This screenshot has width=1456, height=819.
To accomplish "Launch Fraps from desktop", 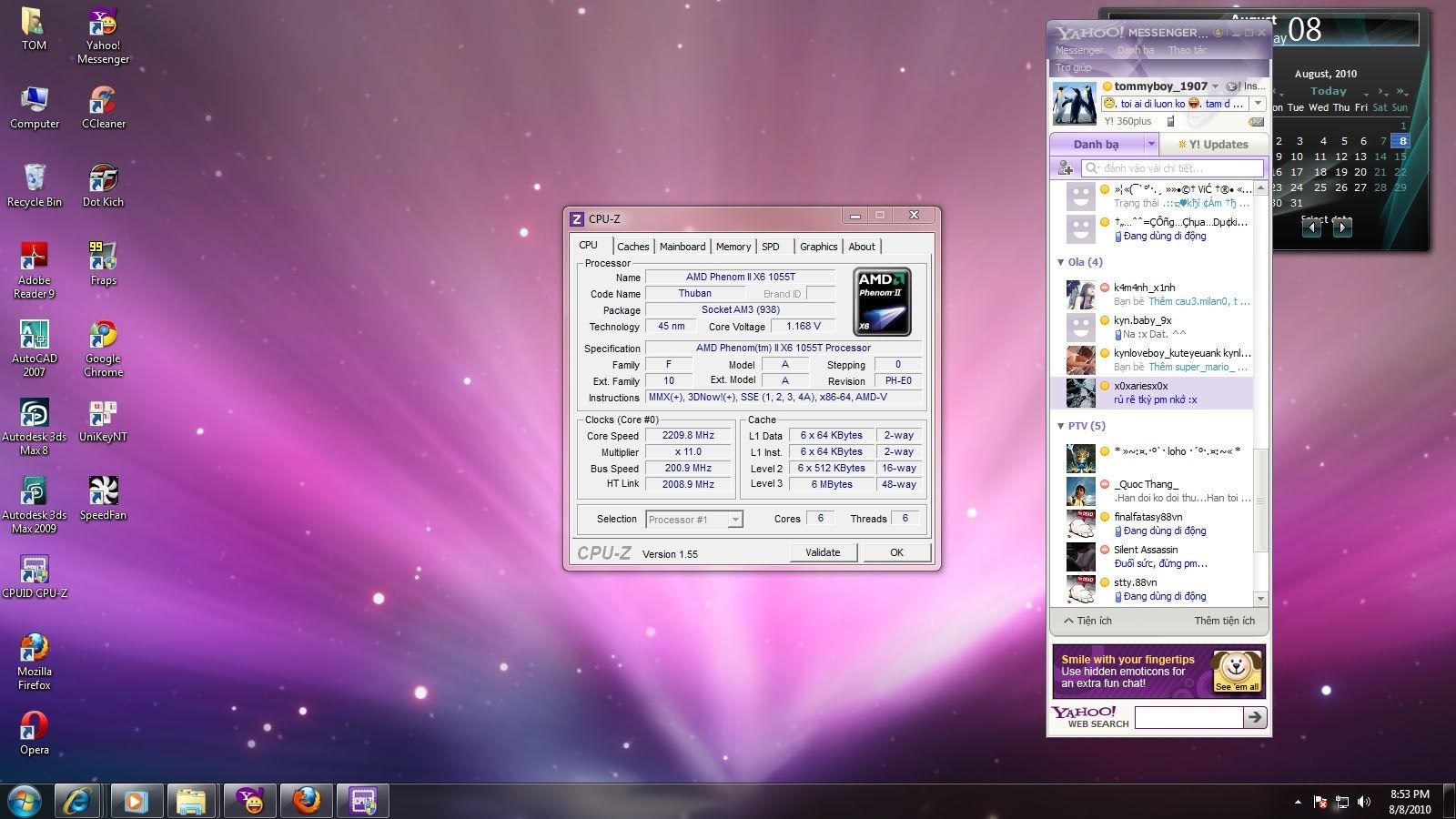I will (x=103, y=264).
